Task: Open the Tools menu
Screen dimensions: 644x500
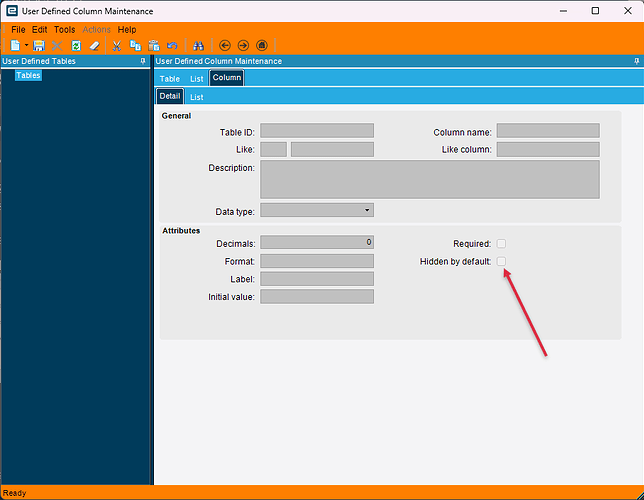Action: pos(64,30)
